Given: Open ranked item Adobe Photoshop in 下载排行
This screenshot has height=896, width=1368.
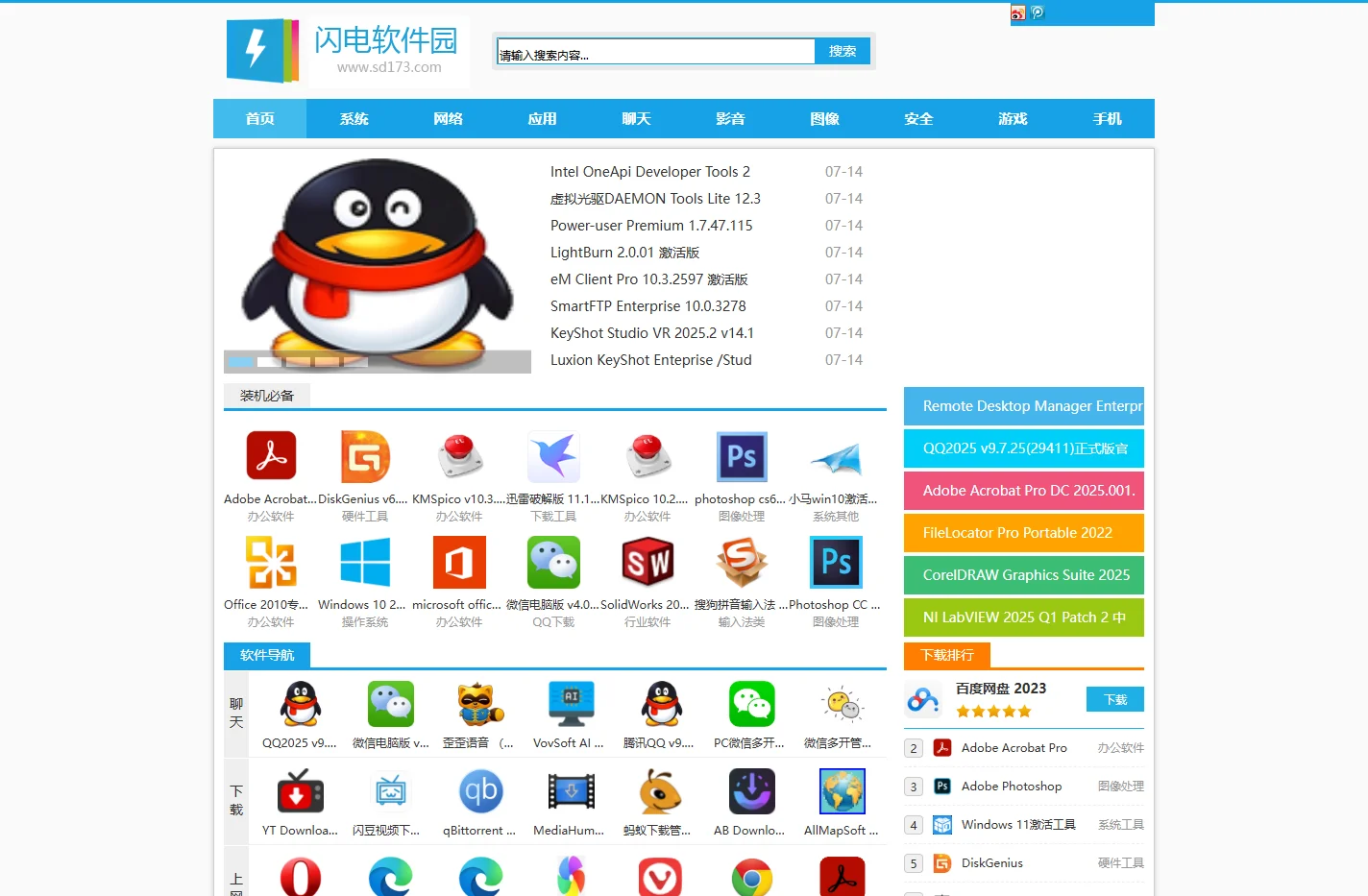Looking at the screenshot, I should tap(1012, 787).
